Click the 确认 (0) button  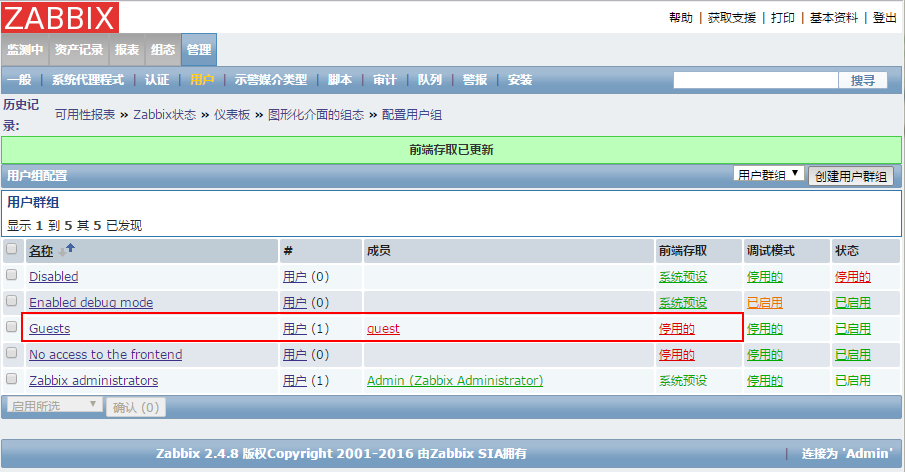[x=136, y=407]
